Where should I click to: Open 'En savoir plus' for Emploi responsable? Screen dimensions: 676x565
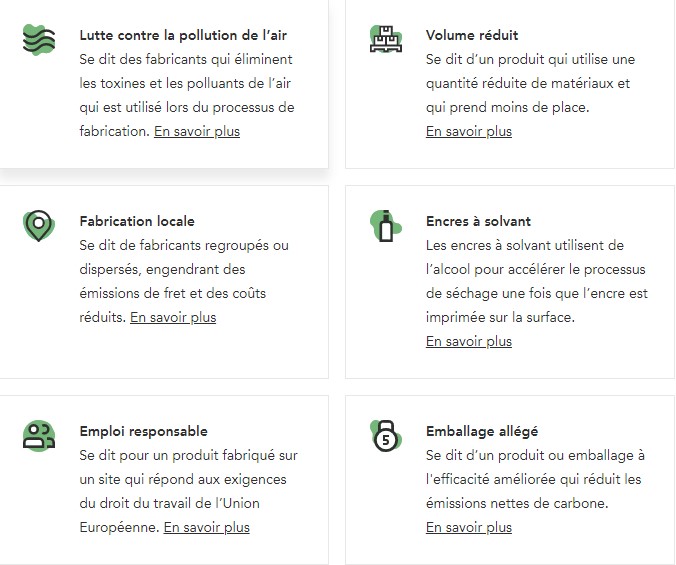coord(207,527)
